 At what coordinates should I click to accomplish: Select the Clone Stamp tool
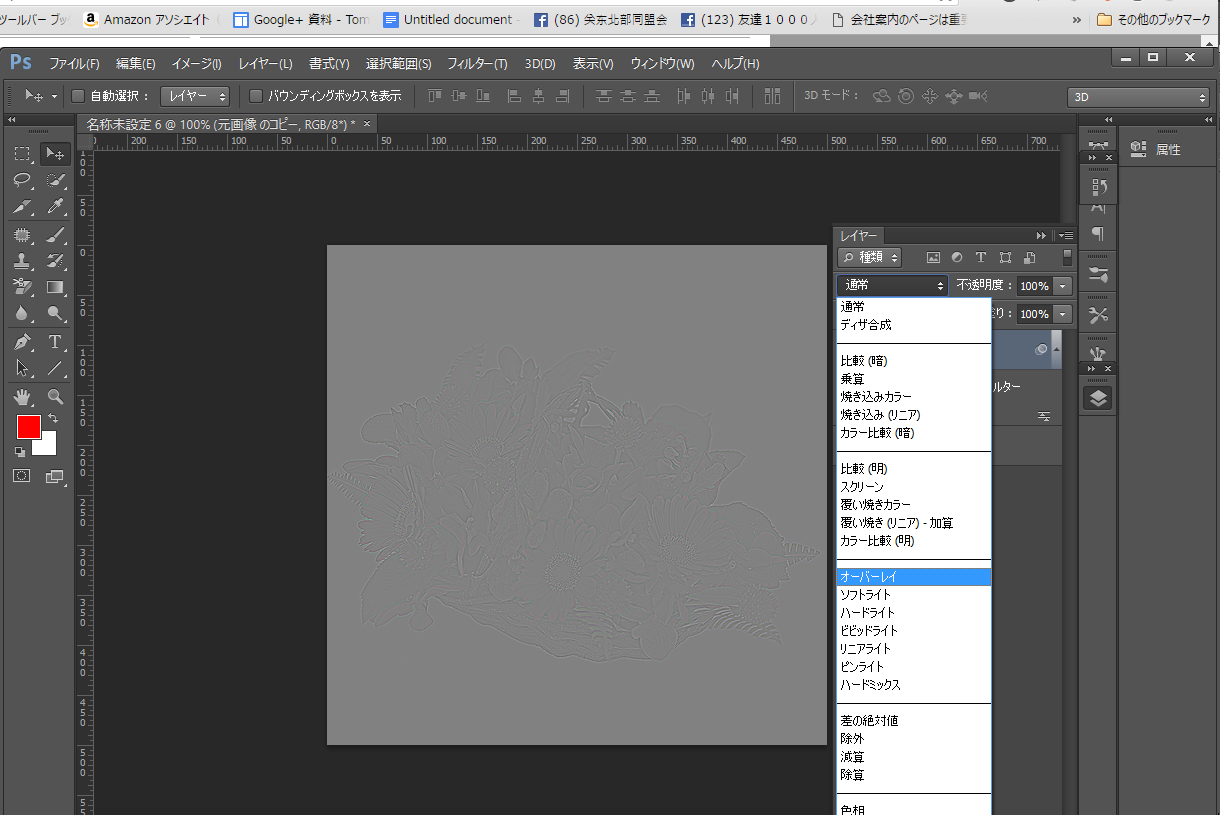22,261
